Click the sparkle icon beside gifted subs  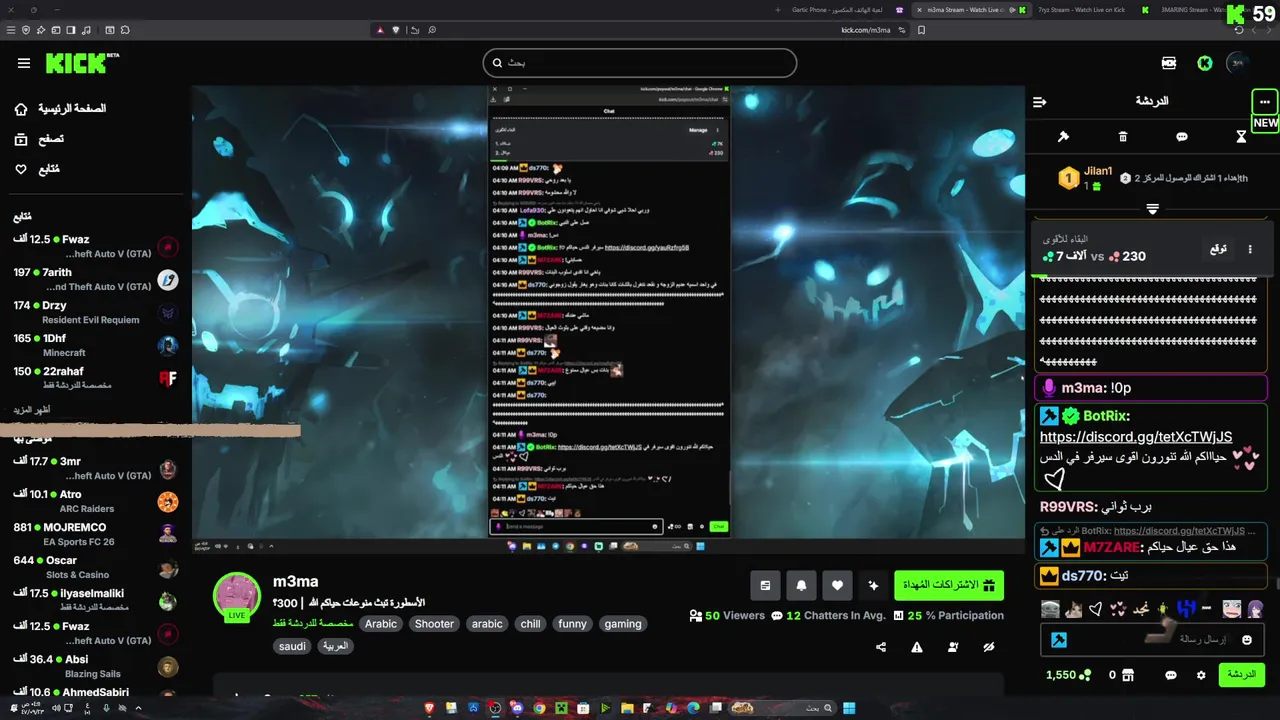pos(873,585)
